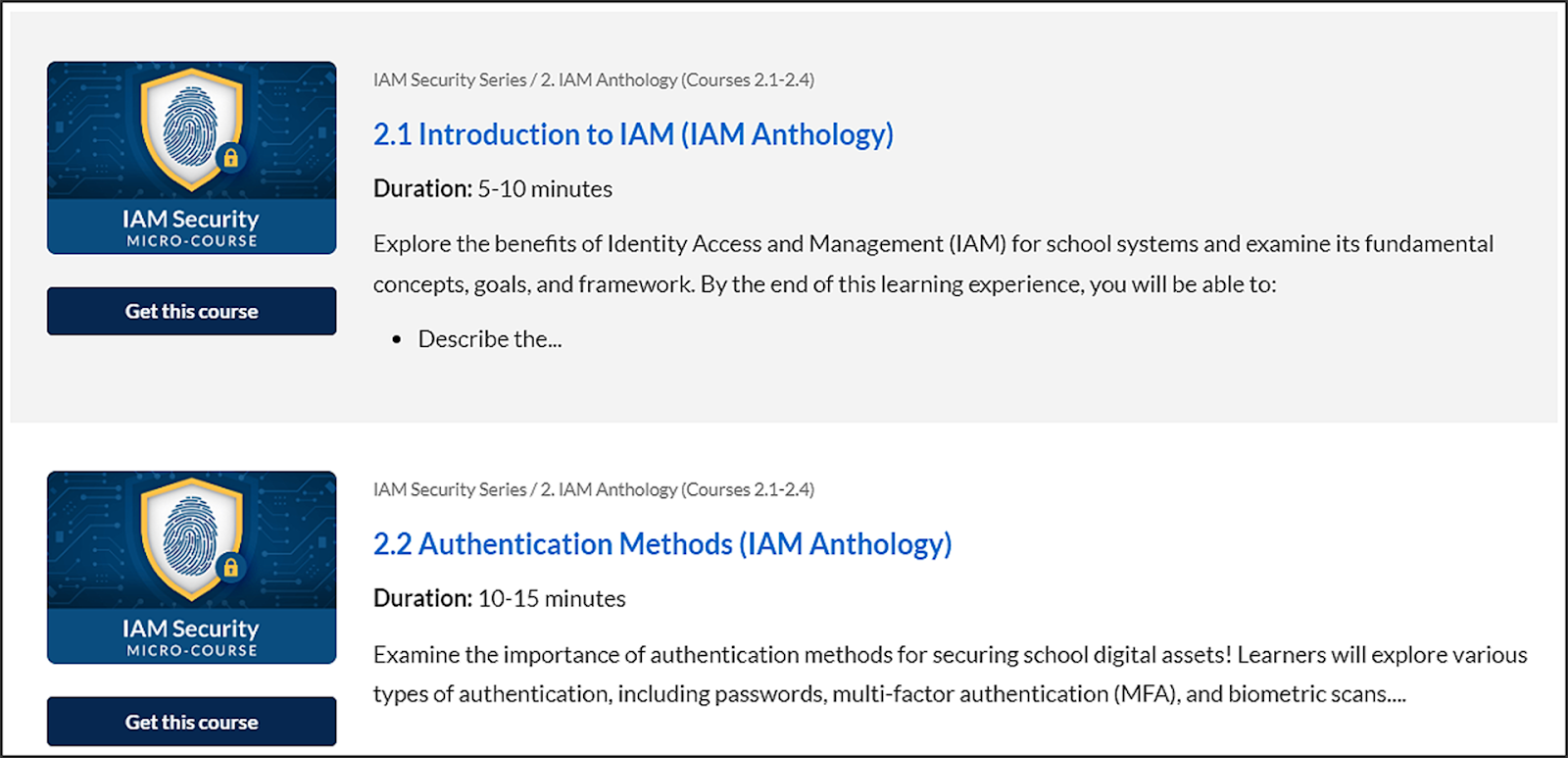Open the 2.1 Introduction to IAM course link
This screenshot has height=758, width=1568.
pos(633,134)
